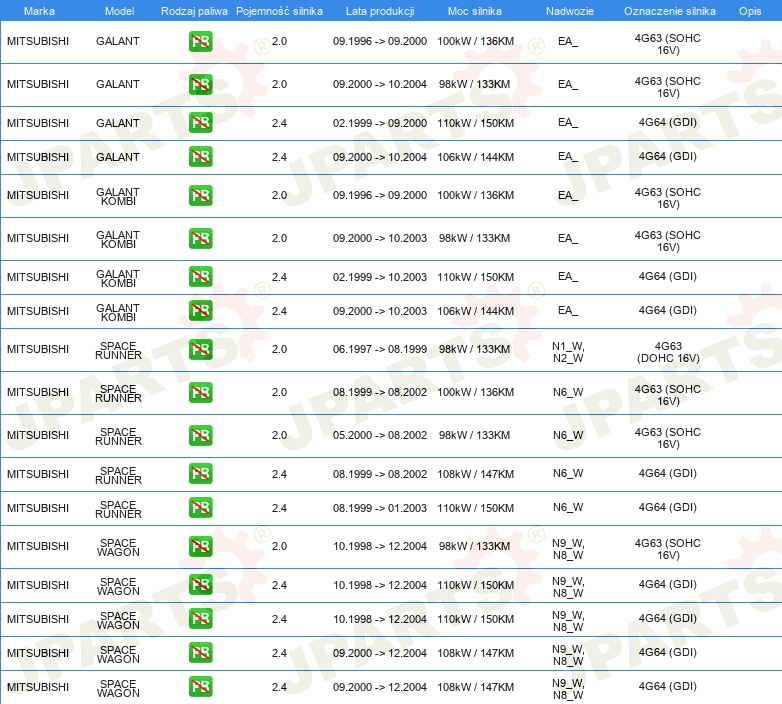
Task: Select the date range 05.2000 -> 08.2002
Action: pos(380,435)
